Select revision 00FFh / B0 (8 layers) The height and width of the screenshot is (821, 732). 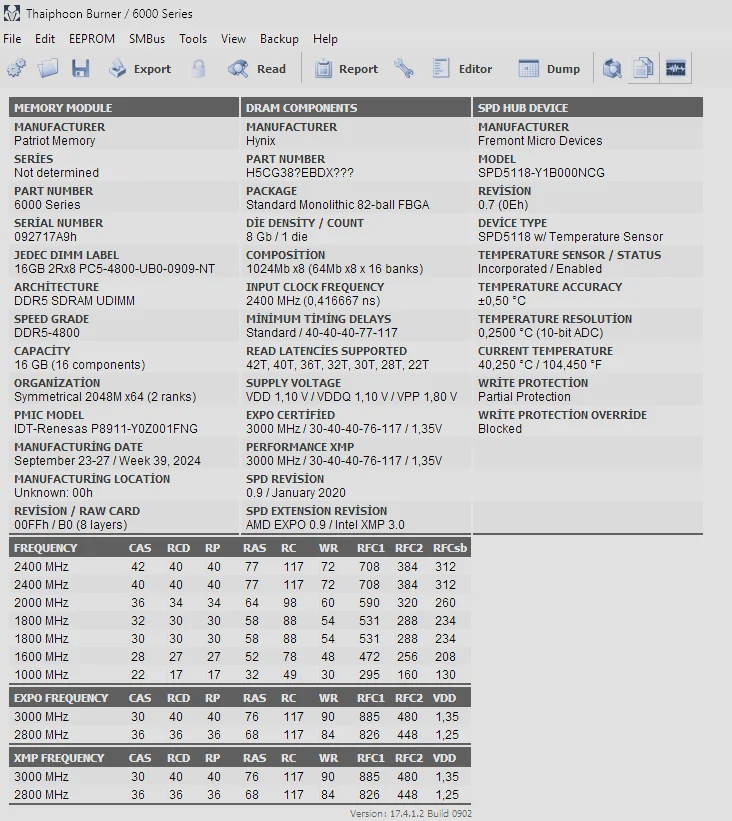click(x=70, y=524)
